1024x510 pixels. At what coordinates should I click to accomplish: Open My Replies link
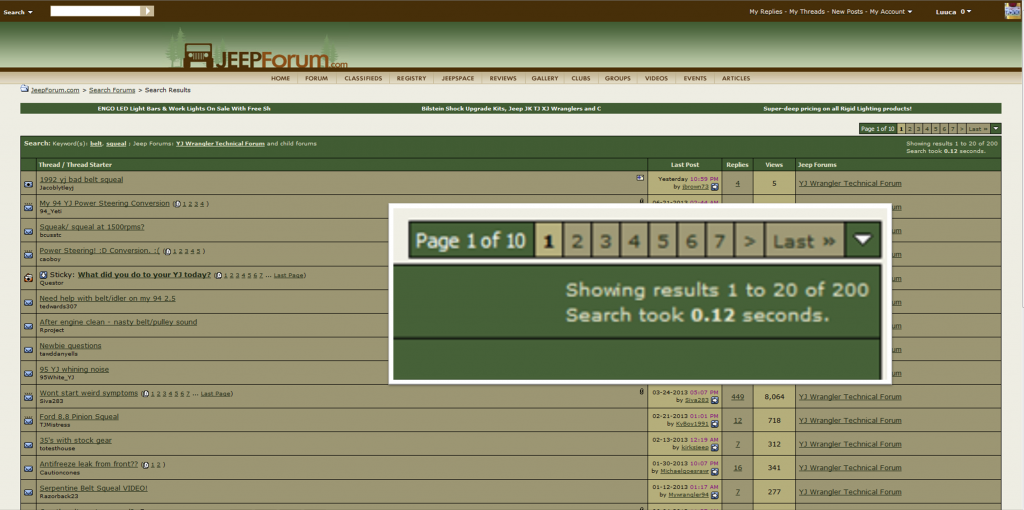pos(767,12)
